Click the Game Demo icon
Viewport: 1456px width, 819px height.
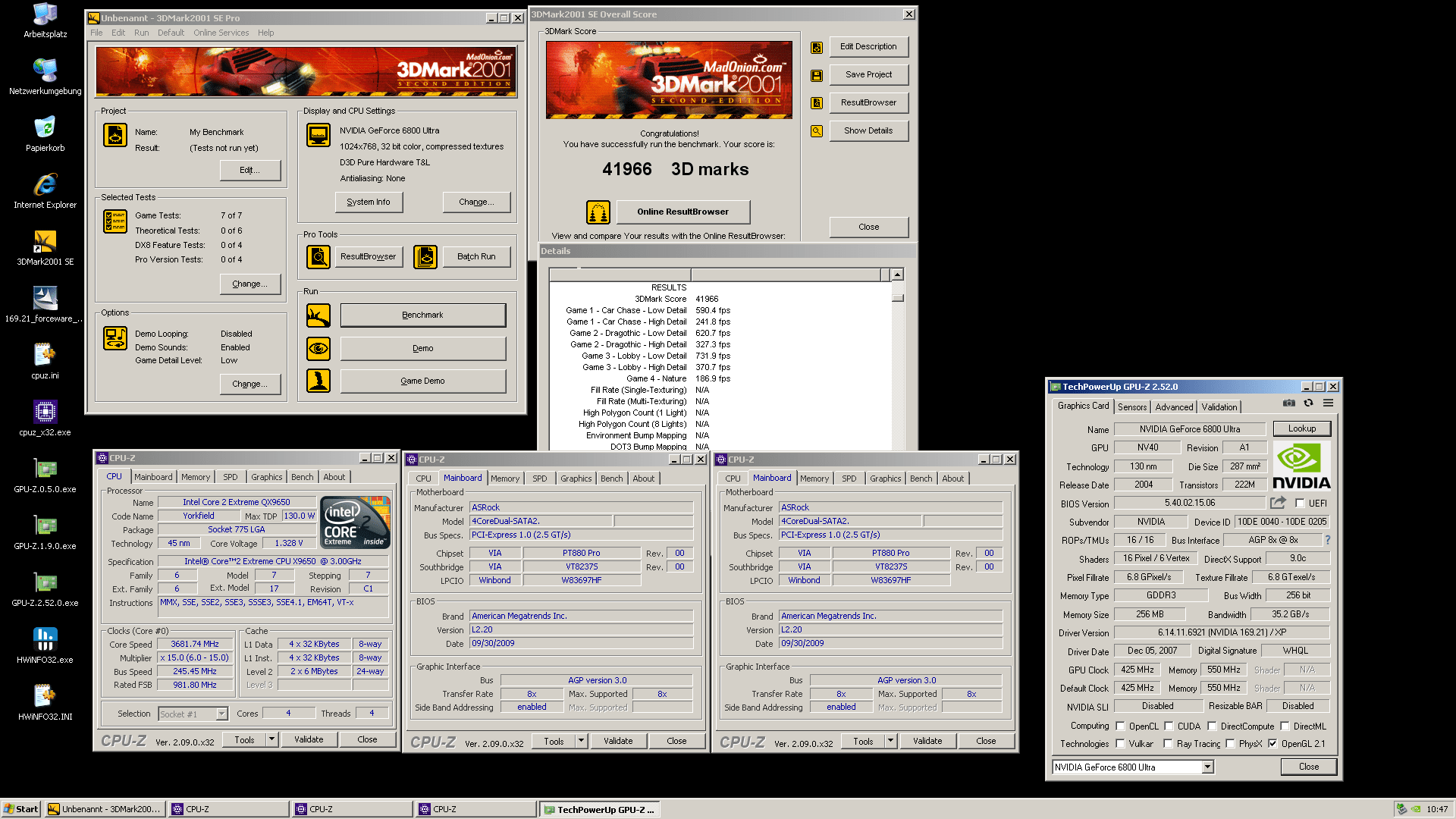[318, 381]
